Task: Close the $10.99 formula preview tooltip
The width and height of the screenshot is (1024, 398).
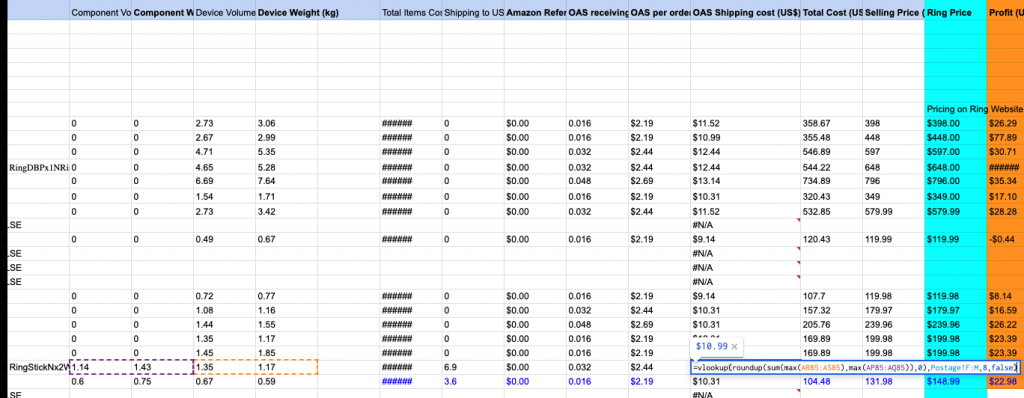Action: pos(734,347)
